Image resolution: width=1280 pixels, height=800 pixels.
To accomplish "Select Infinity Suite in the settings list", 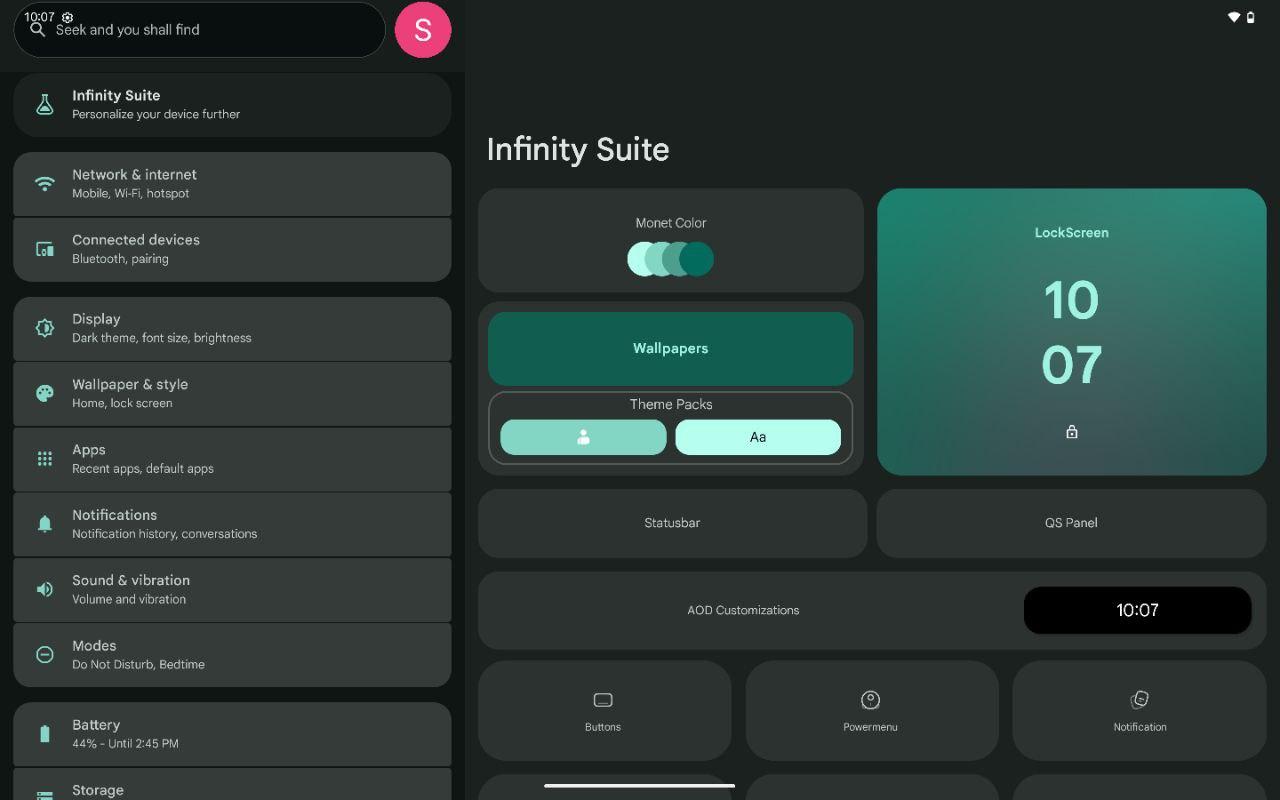I will (232, 104).
